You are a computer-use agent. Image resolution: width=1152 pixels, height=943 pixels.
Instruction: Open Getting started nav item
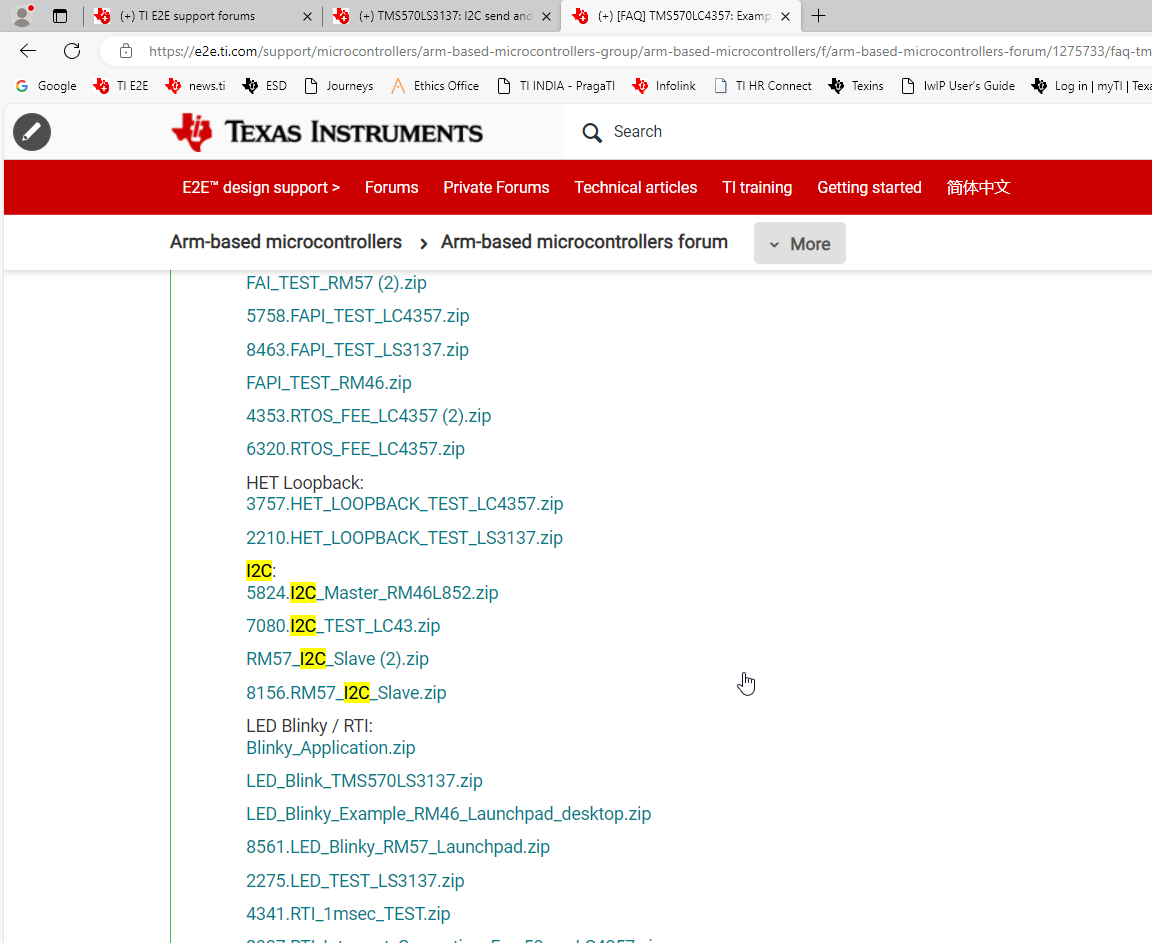pos(869,187)
